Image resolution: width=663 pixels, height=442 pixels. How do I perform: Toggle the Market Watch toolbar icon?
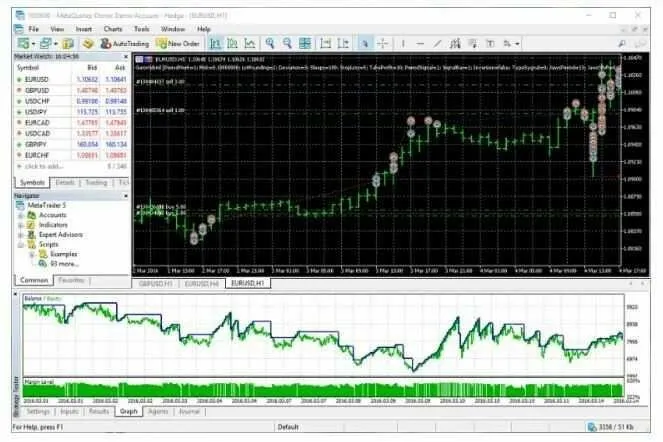tap(68, 43)
